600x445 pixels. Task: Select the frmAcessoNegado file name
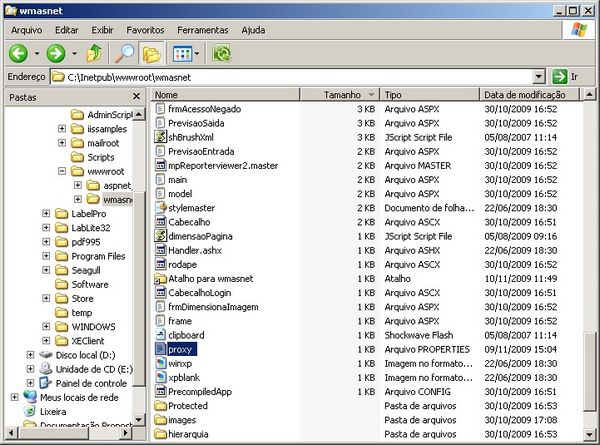click(204, 109)
